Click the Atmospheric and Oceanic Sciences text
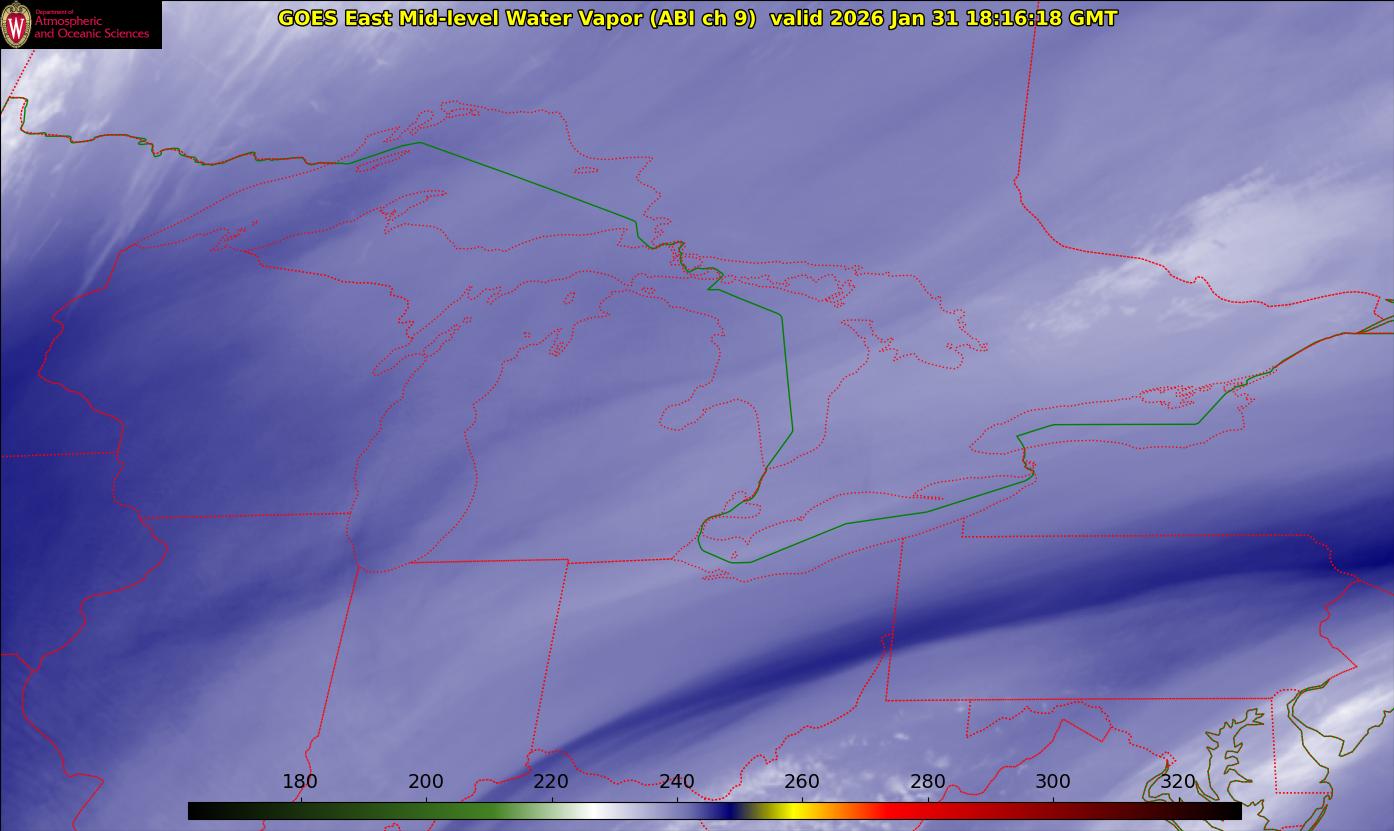Screen dimensions: 1394x831 [91, 27]
